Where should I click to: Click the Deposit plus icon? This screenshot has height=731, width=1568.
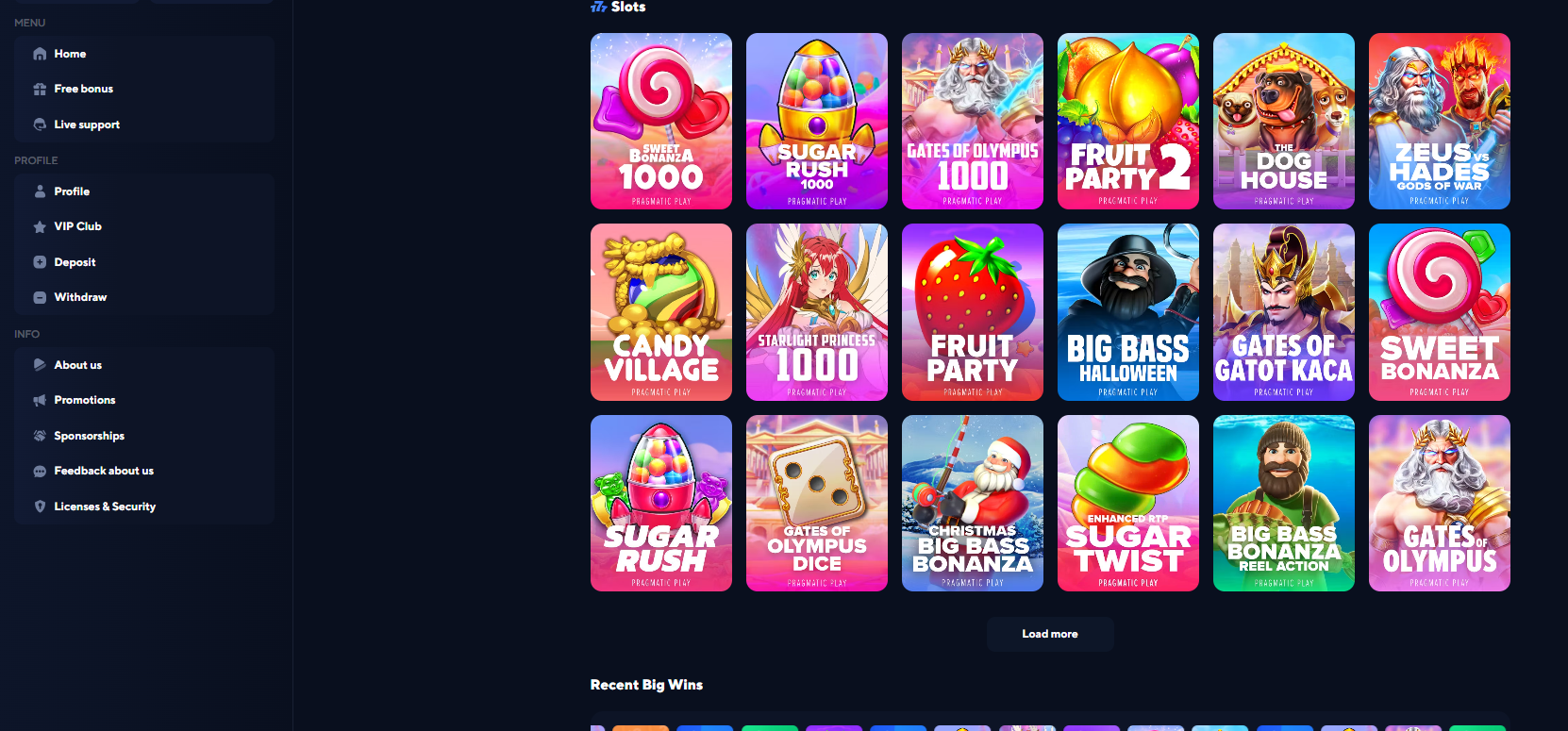pyautogui.click(x=40, y=262)
